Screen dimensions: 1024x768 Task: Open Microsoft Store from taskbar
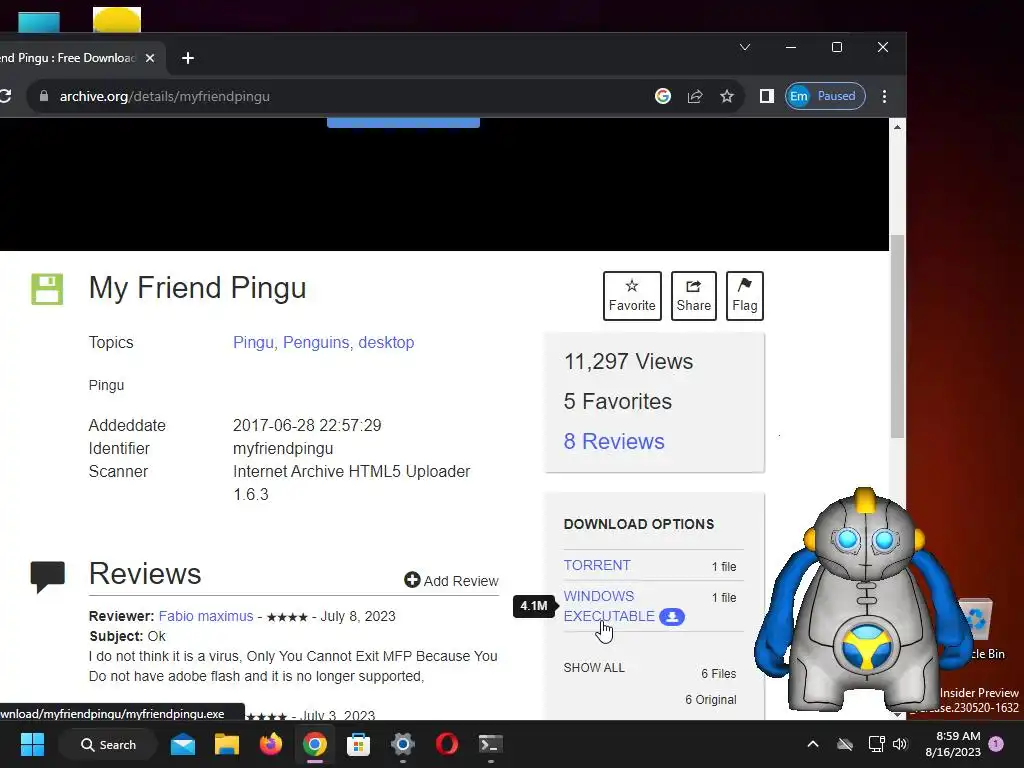pos(358,744)
